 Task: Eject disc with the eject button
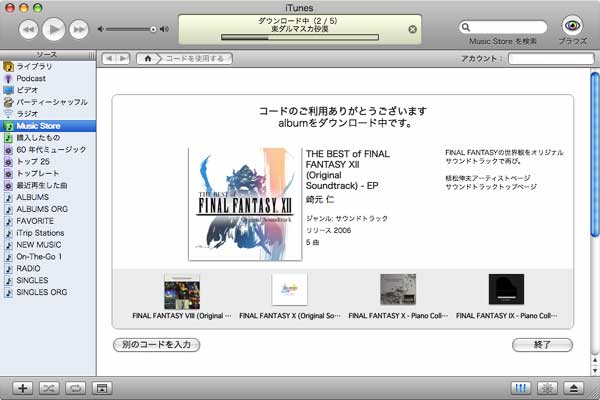(574, 388)
